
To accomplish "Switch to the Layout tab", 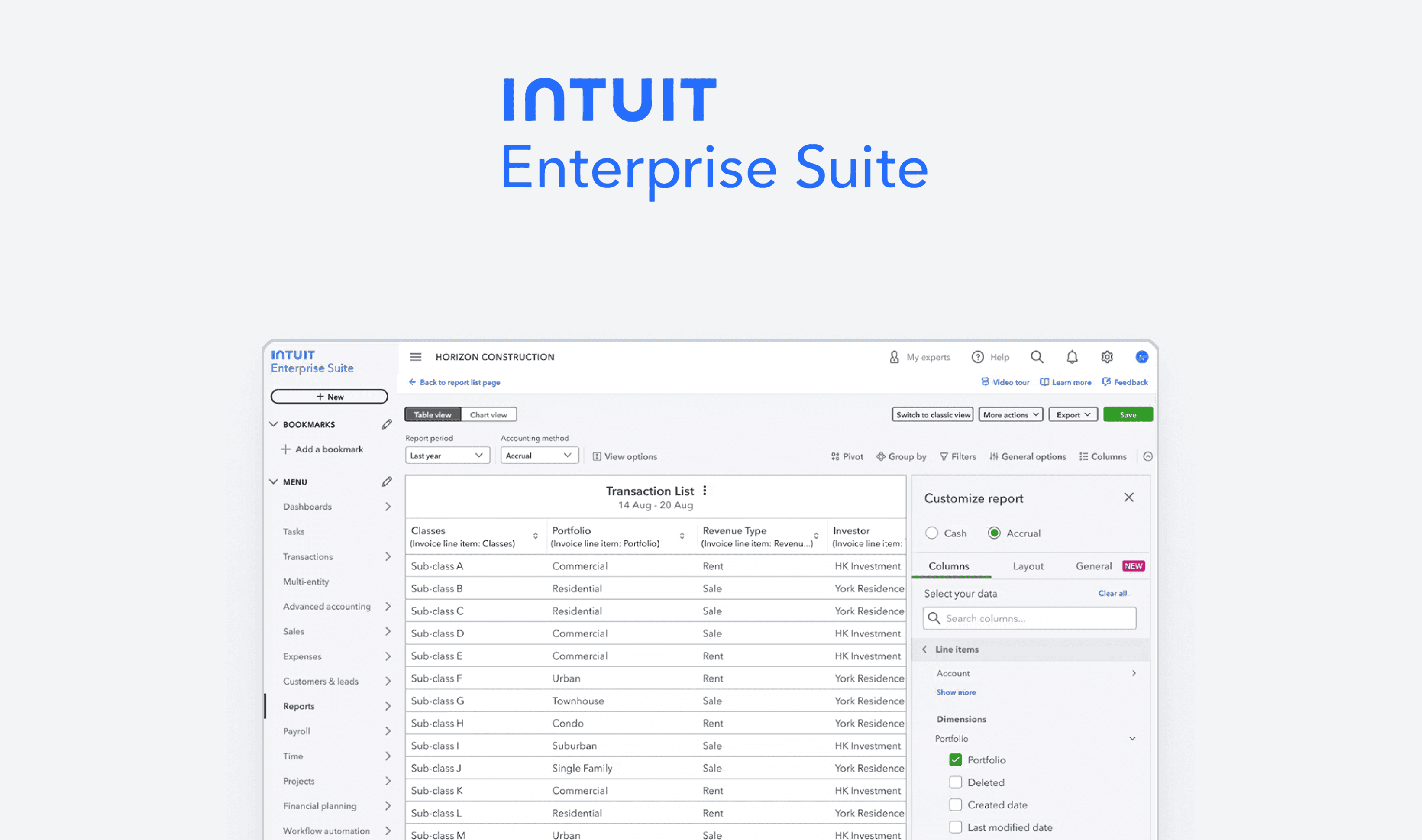I will click(1028, 566).
